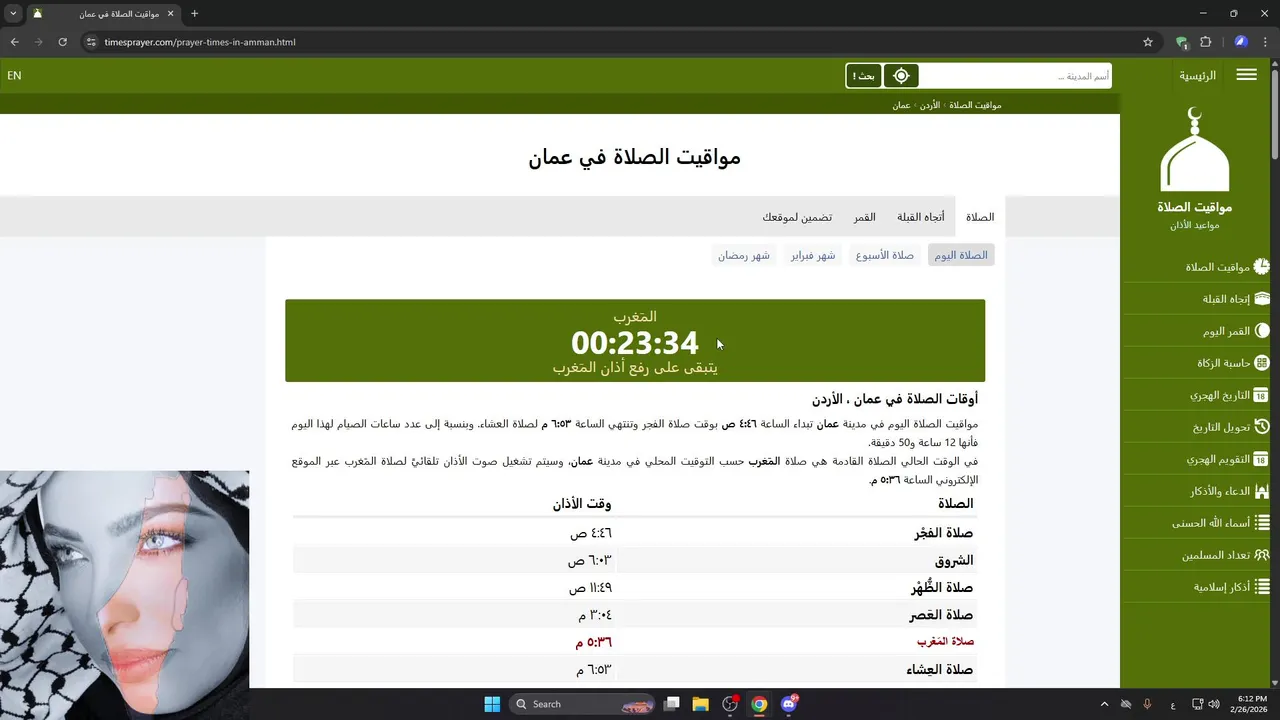Click list icon for أذكار إسلامية
The image size is (1280, 720).
coord(1262,587)
